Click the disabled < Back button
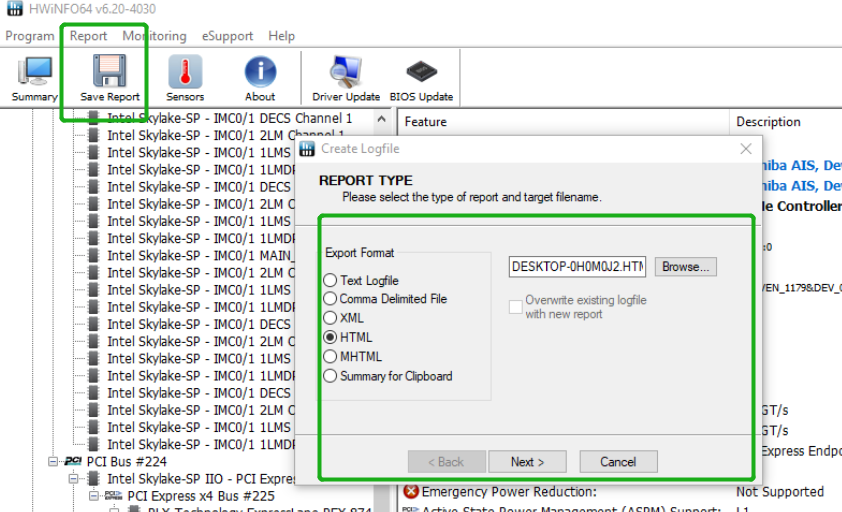842x512 pixels. [446, 461]
